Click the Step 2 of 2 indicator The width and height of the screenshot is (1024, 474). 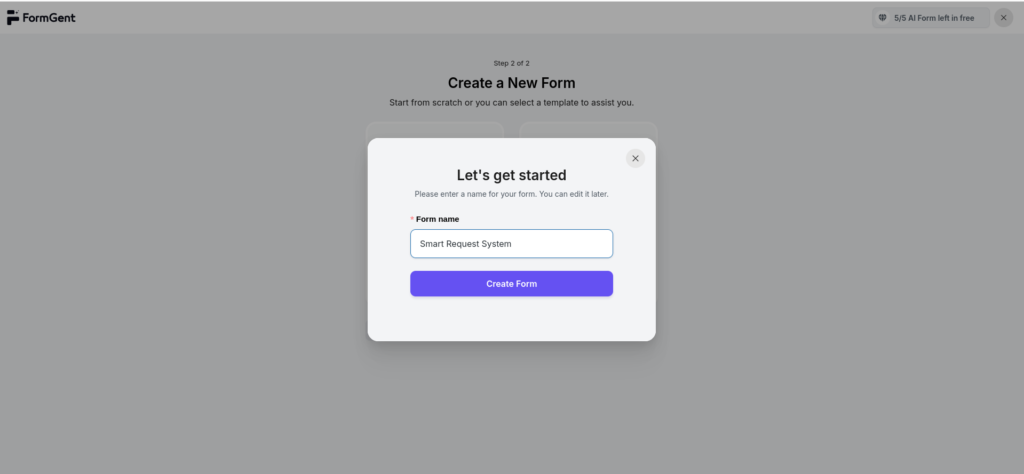click(511, 63)
